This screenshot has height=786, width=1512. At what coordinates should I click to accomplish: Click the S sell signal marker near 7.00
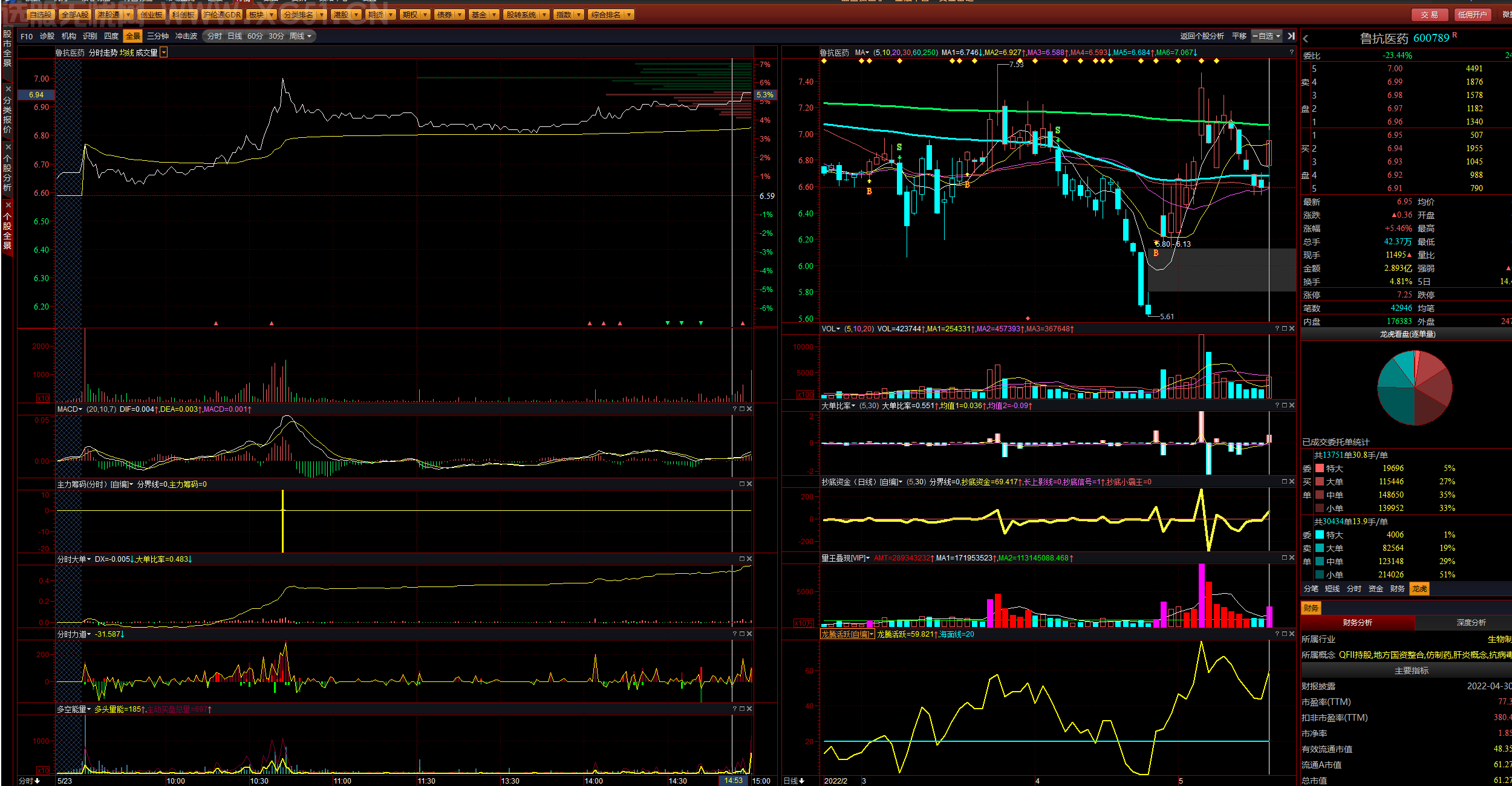click(x=1057, y=131)
